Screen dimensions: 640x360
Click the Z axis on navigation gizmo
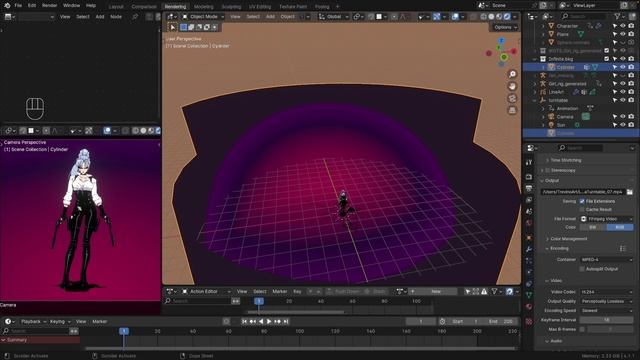pos(502,40)
